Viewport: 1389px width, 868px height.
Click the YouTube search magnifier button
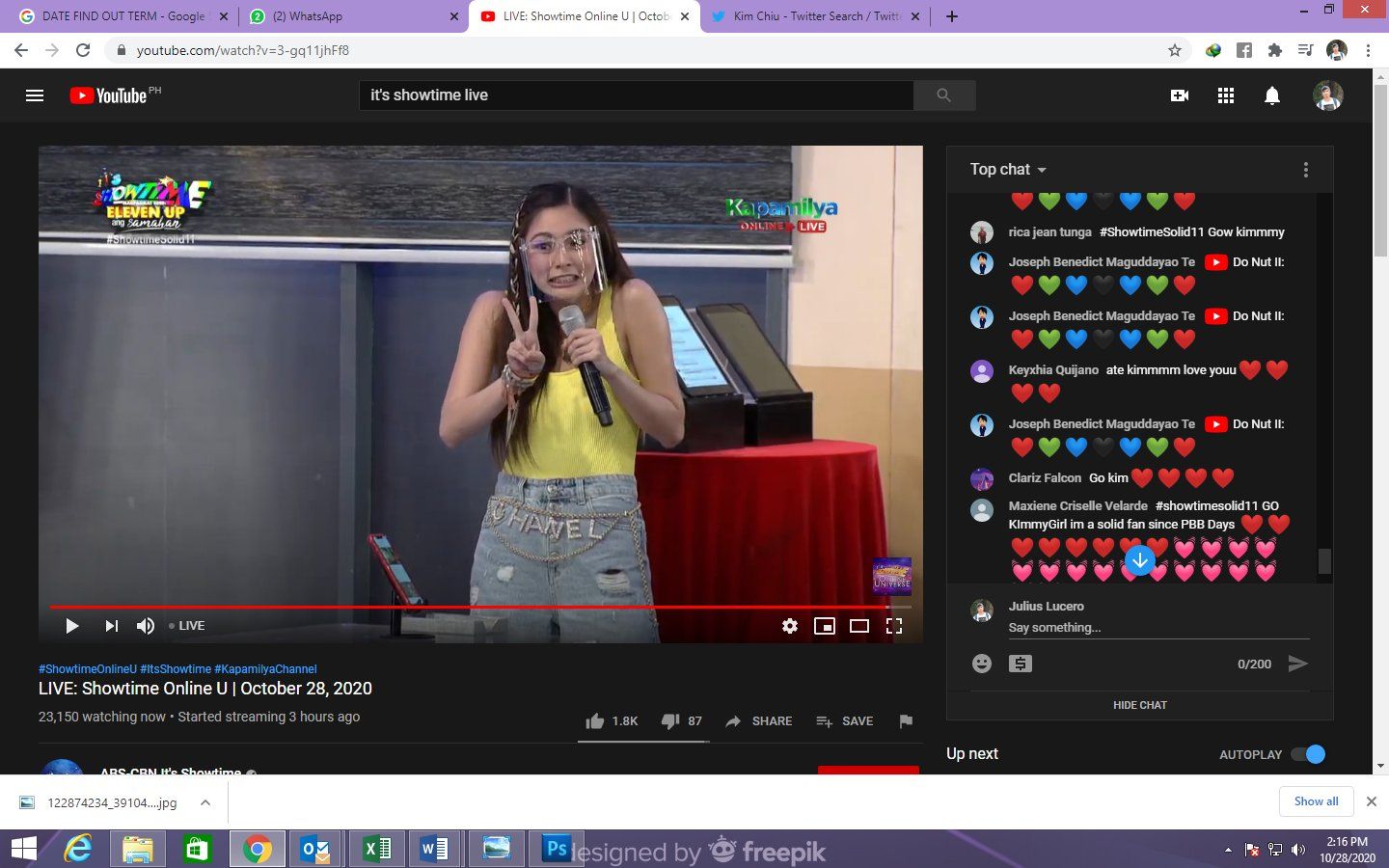click(944, 95)
